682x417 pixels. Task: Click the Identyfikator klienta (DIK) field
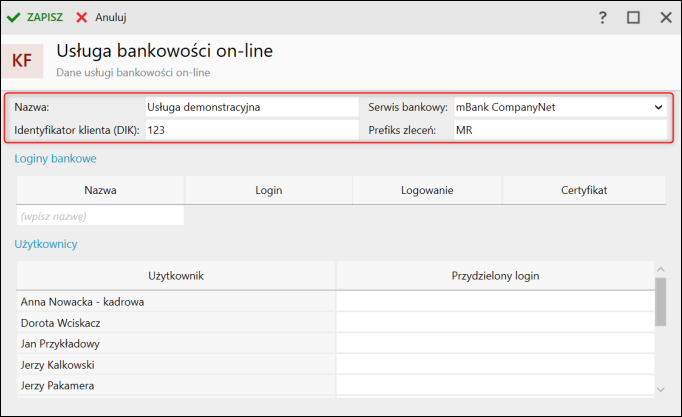(x=251, y=130)
